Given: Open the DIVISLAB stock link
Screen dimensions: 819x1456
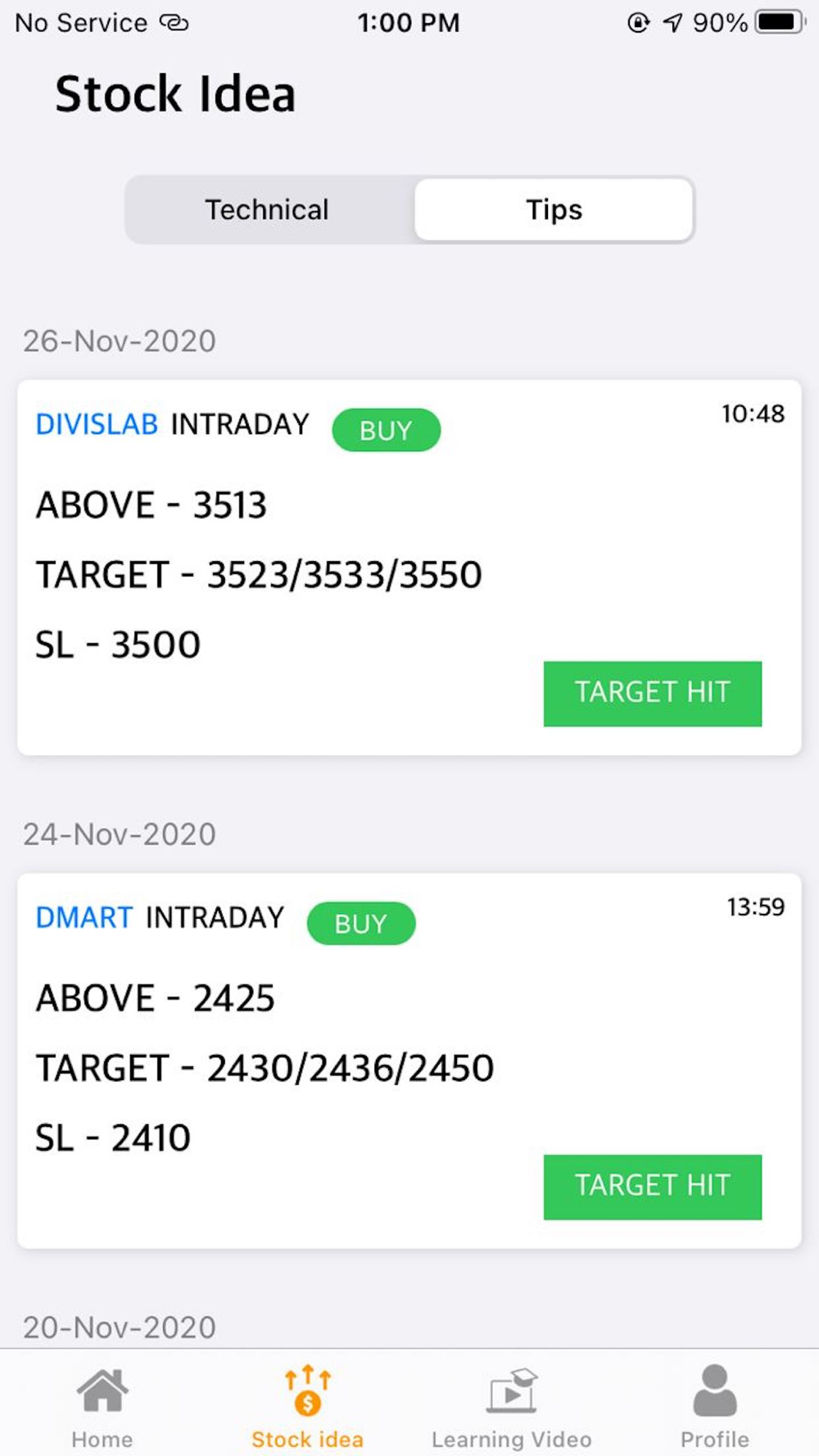Looking at the screenshot, I should (x=97, y=424).
